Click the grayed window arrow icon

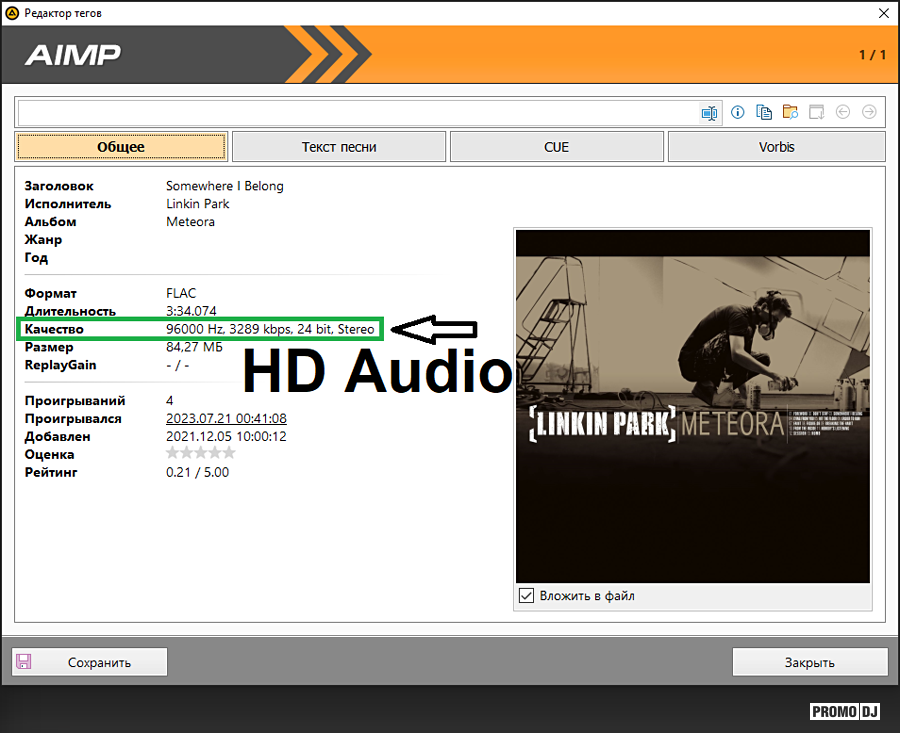(x=816, y=113)
